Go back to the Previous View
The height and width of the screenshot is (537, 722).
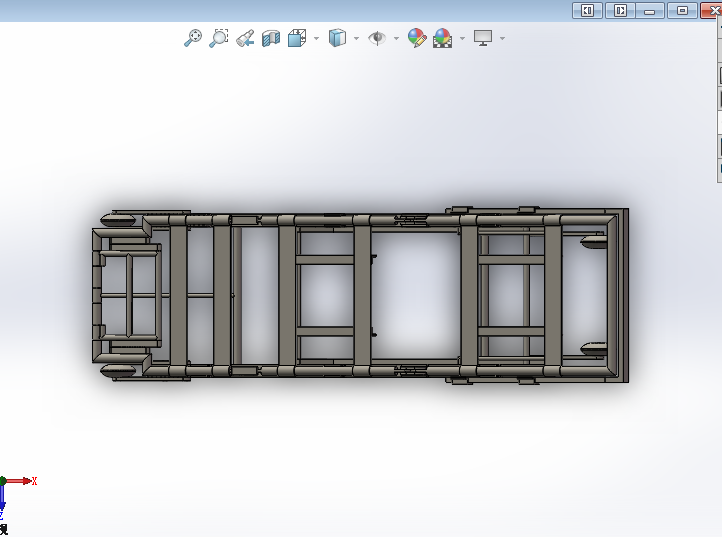[245, 38]
